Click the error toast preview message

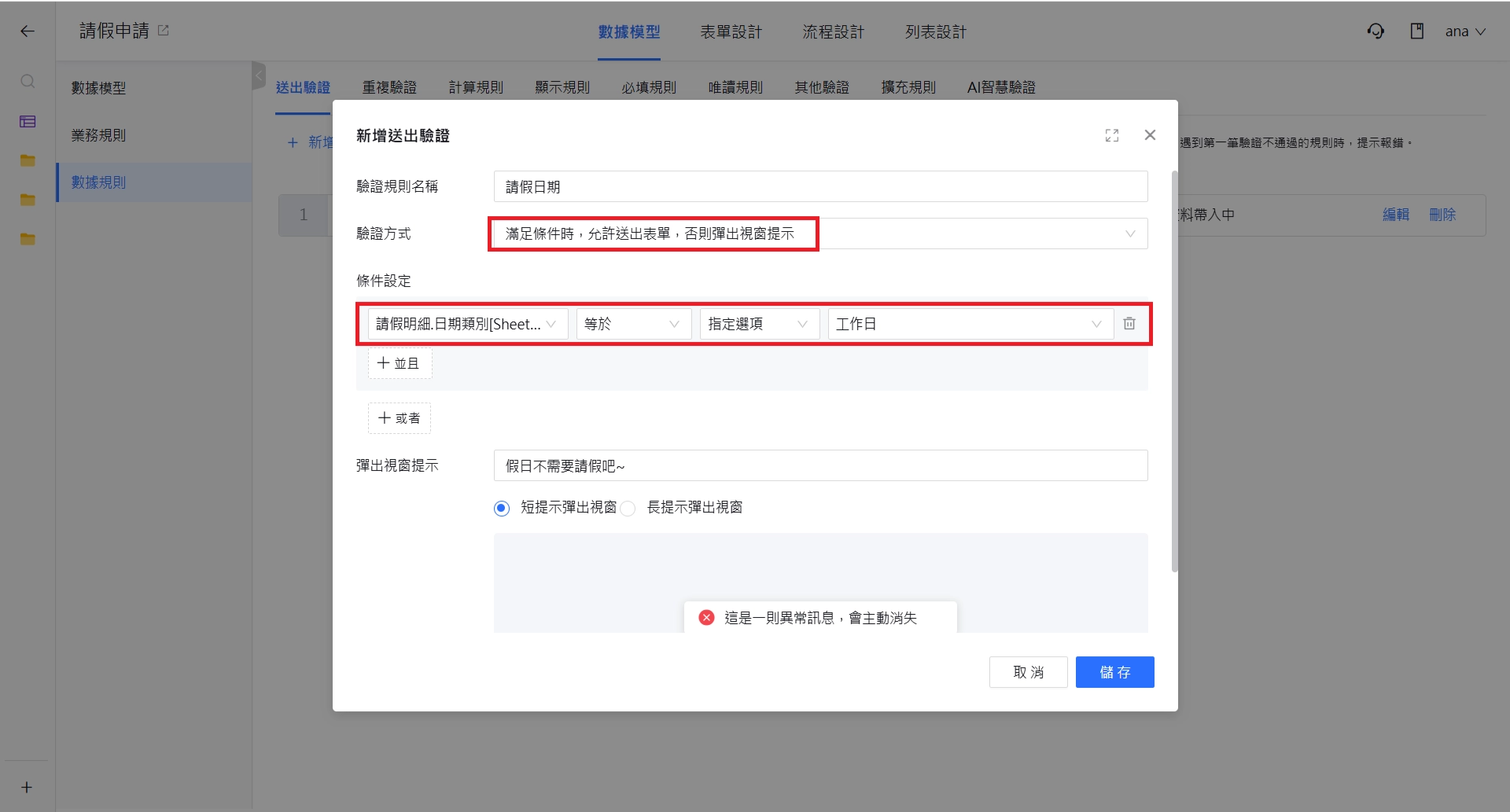tap(820, 618)
